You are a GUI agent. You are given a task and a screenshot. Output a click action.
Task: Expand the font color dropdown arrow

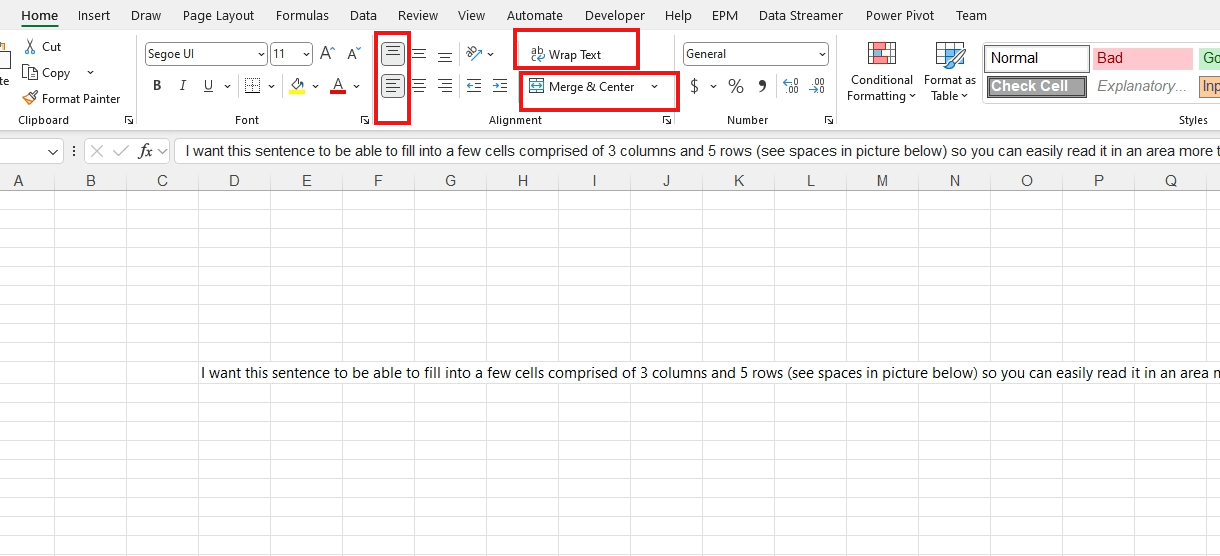pyautogui.click(x=357, y=86)
